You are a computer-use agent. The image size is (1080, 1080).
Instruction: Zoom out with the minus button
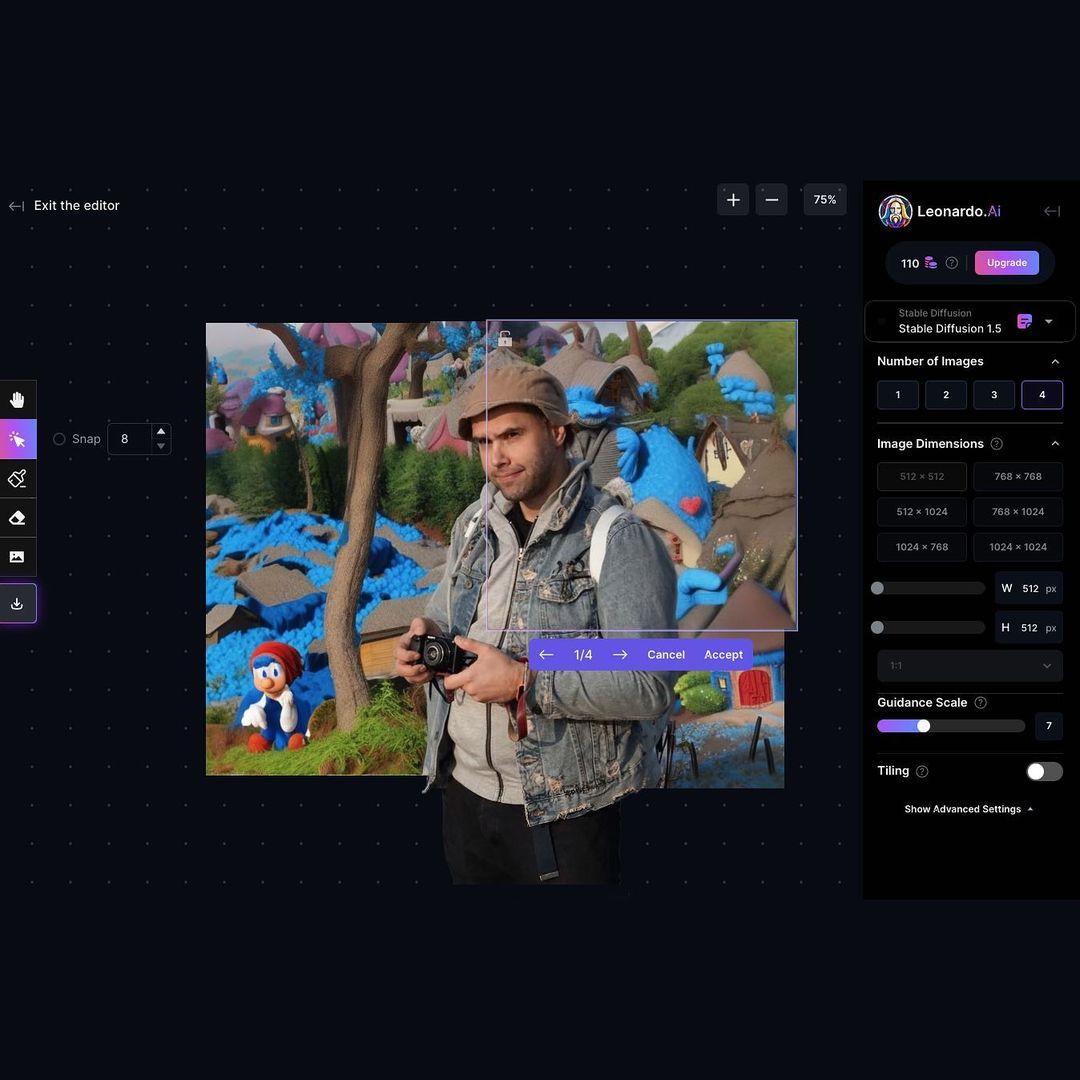(771, 200)
